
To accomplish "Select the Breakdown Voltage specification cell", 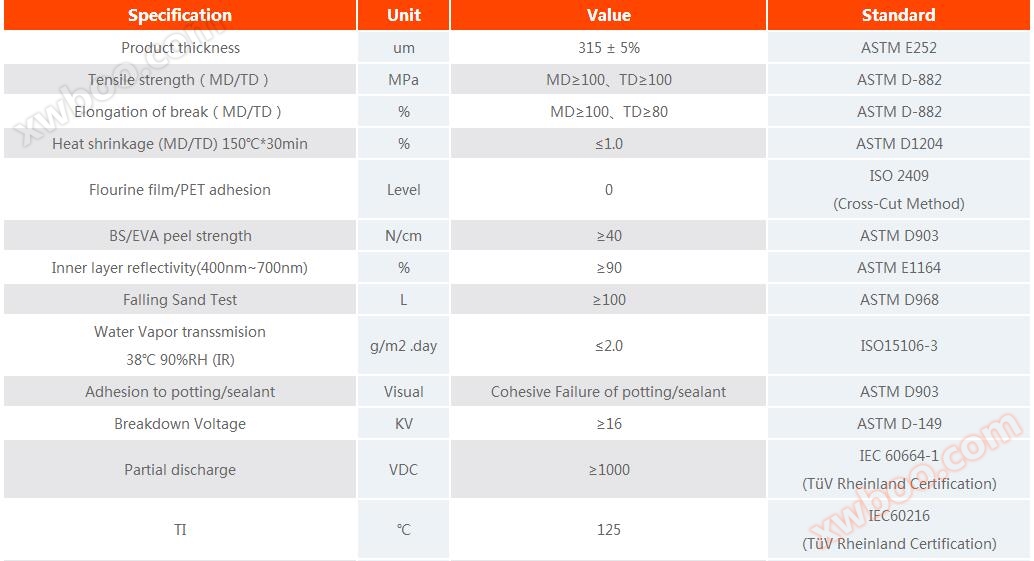I will (180, 423).
